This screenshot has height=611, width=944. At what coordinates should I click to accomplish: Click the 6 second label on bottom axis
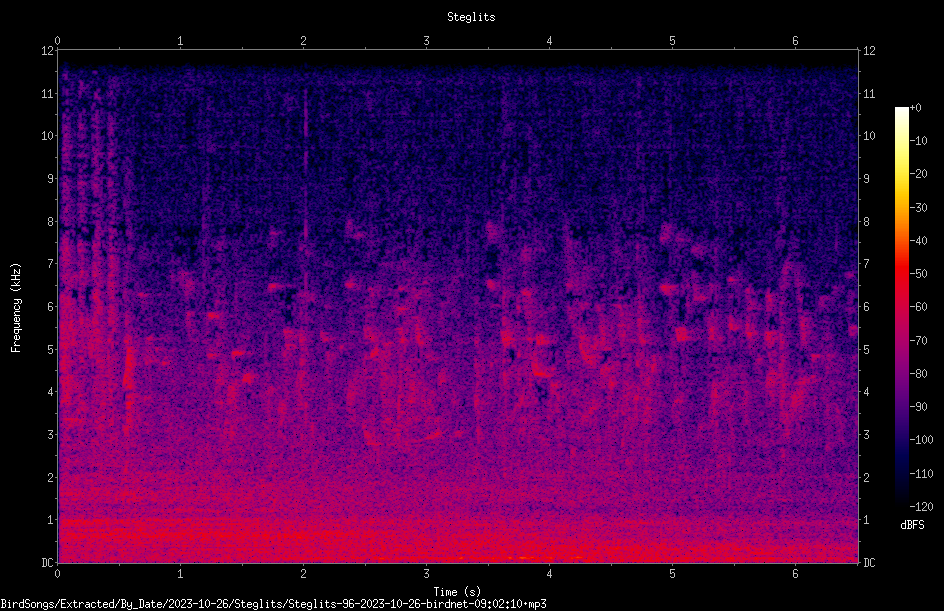pos(795,574)
